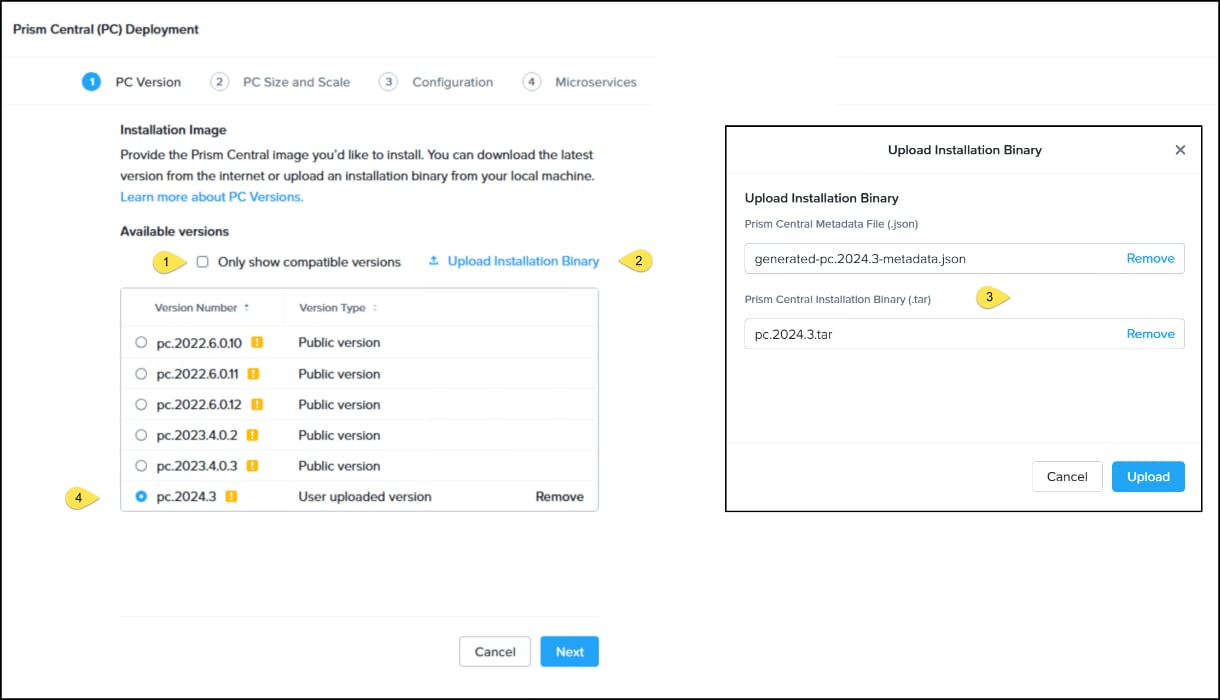Click the upload icon before Upload Installation Binary
Image resolution: width=1220 pixels, height=700 pixels.
433,261
